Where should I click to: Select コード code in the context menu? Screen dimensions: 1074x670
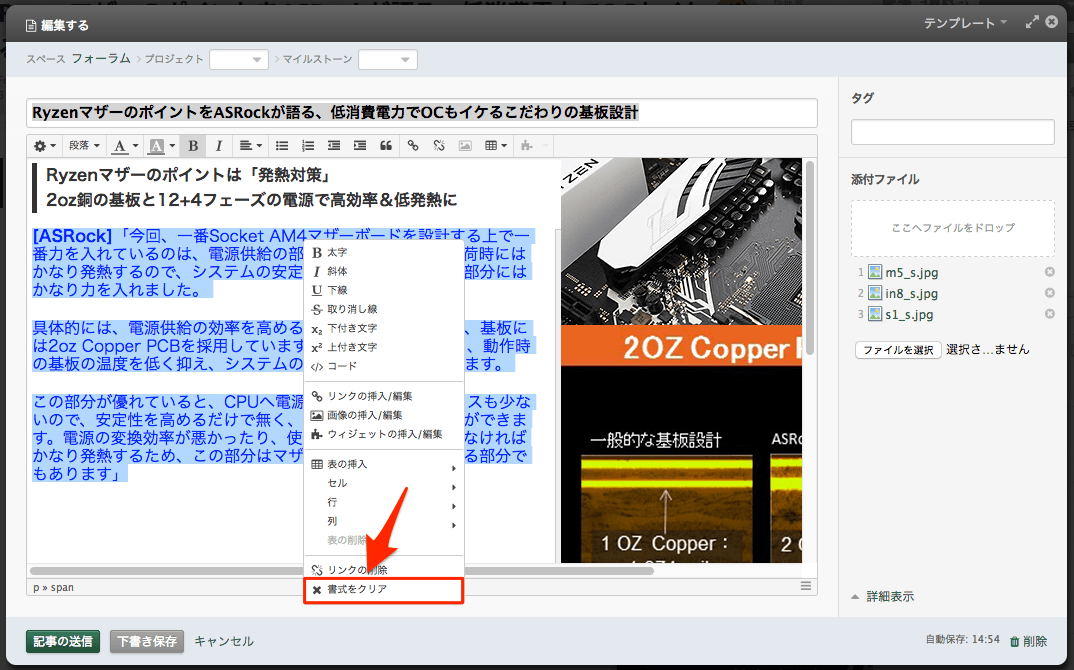click(384, 367)
